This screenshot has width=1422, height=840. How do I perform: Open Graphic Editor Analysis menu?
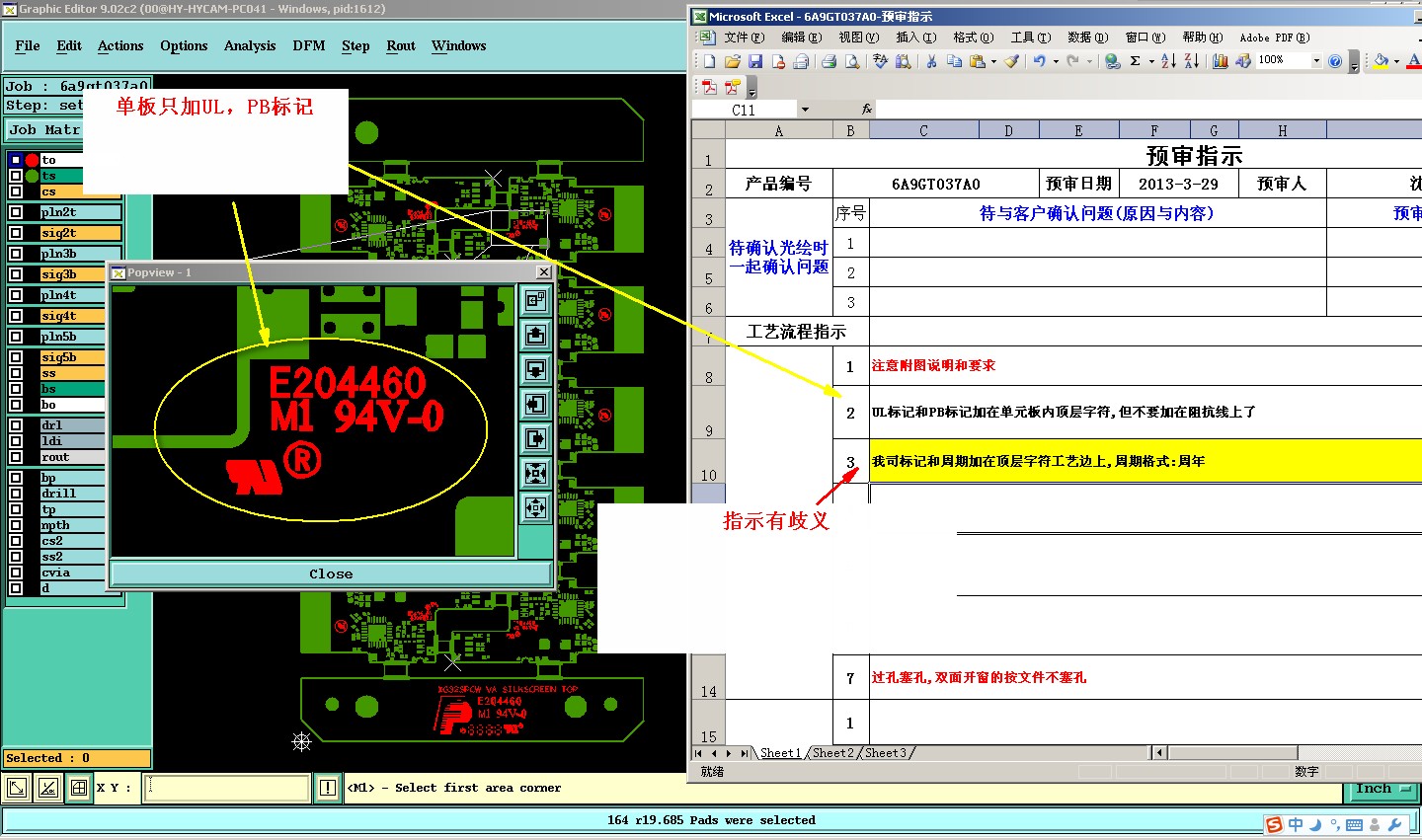click(250, 45)
